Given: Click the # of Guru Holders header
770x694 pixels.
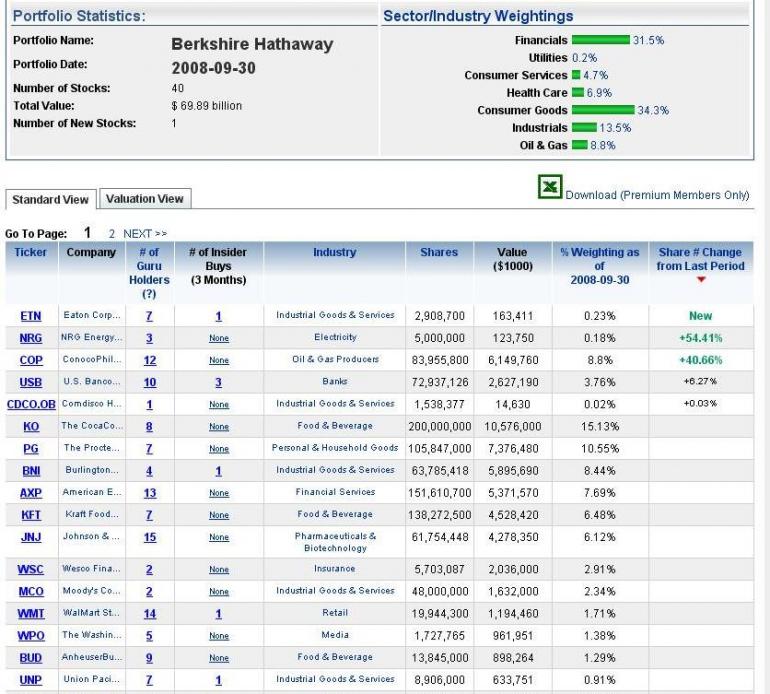Looking at the screenshot, I should pyautogui.click(x=149, y=273).
